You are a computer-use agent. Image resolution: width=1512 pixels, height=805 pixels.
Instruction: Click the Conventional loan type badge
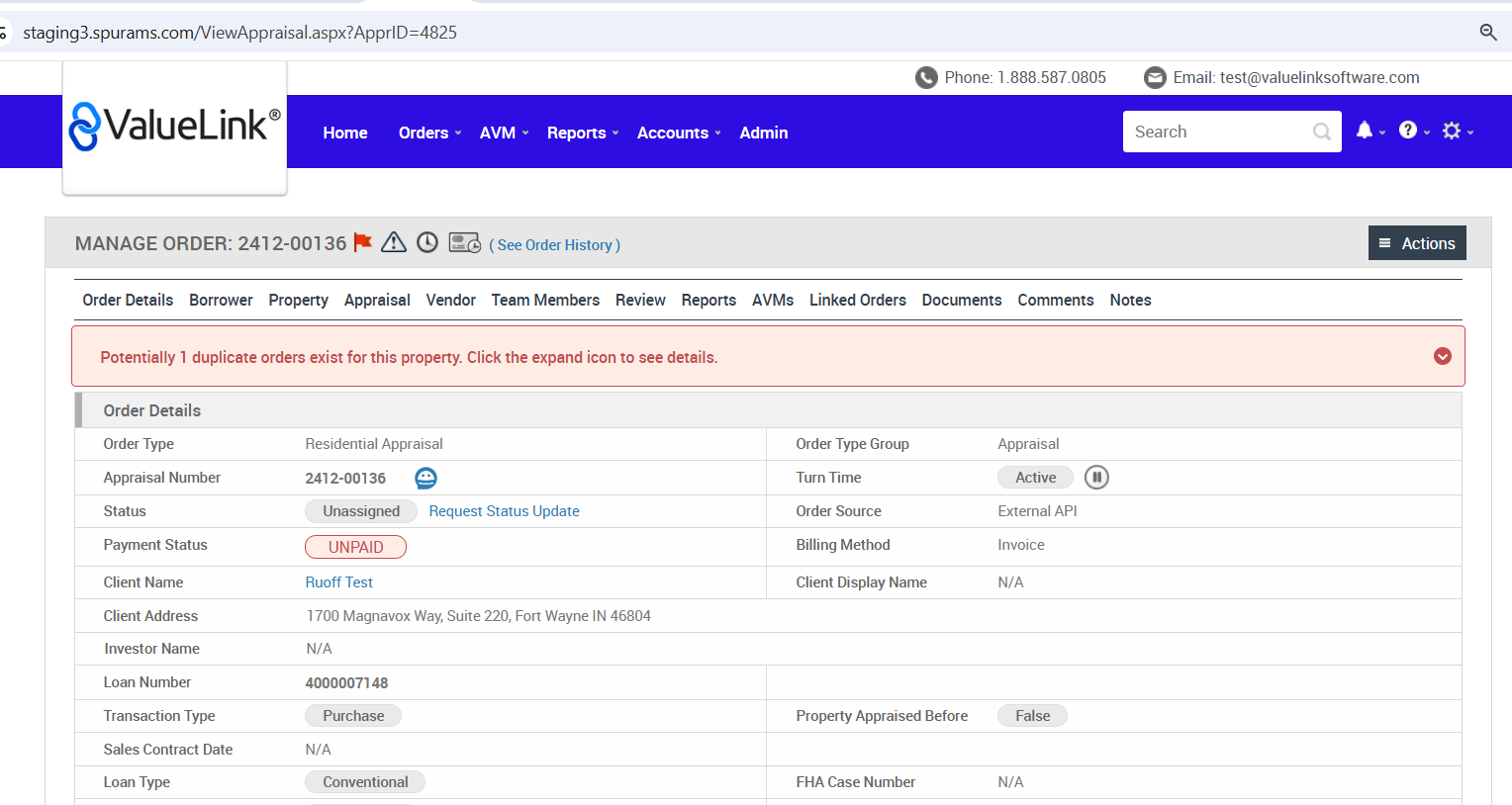(365, 782)
